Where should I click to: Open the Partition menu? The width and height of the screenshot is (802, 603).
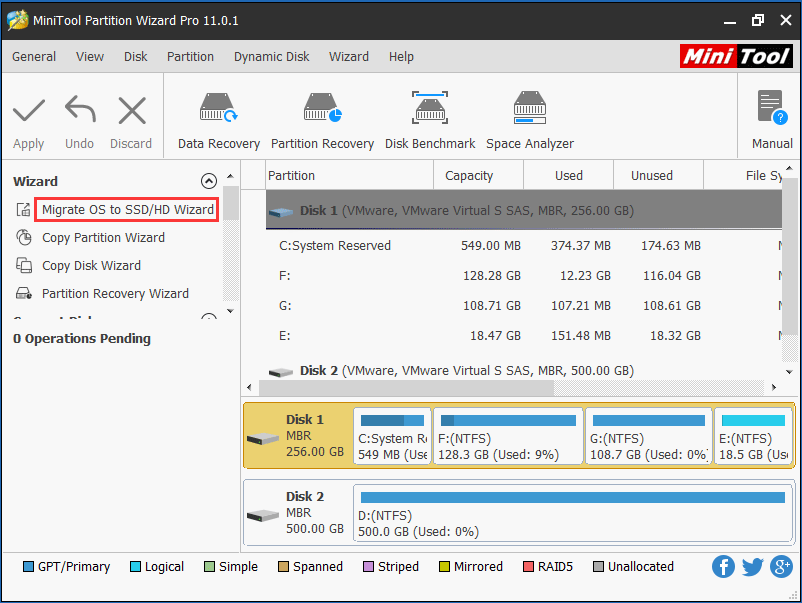tap(190, 57)
